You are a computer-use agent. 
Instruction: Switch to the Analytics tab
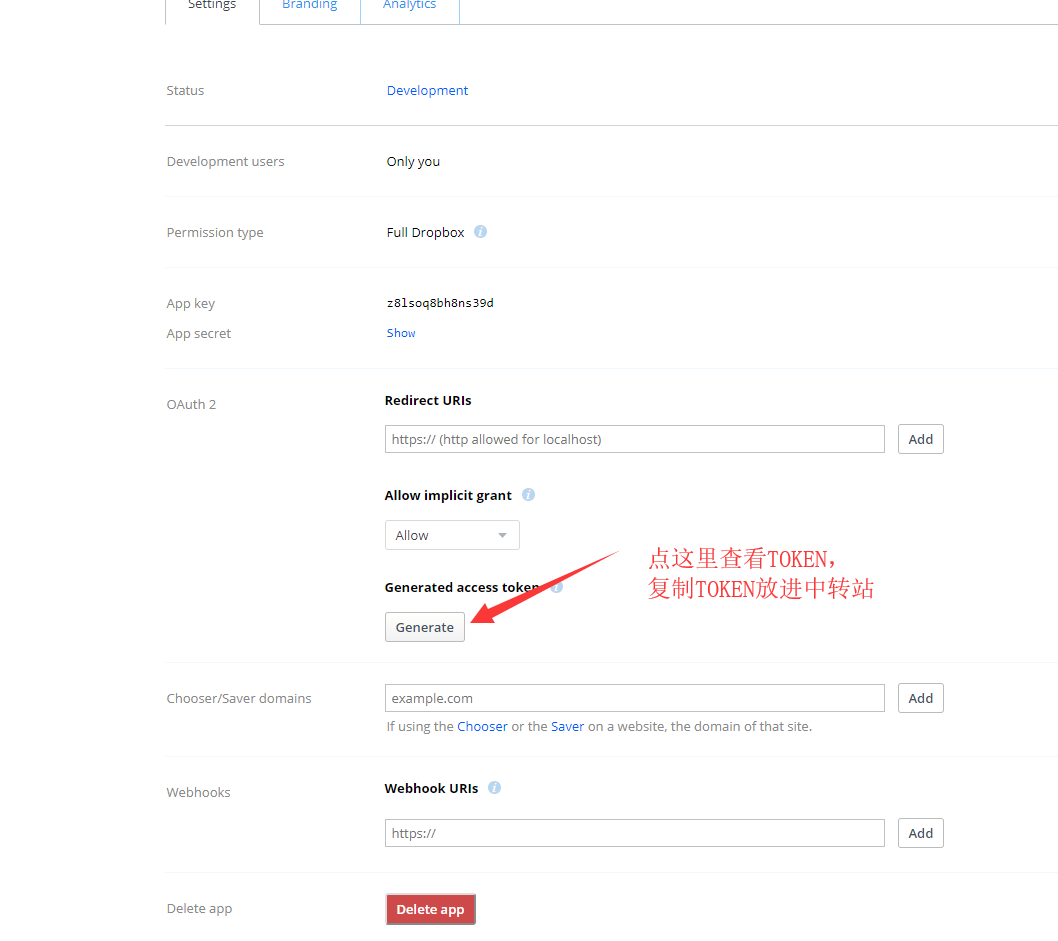coord(410,7)
